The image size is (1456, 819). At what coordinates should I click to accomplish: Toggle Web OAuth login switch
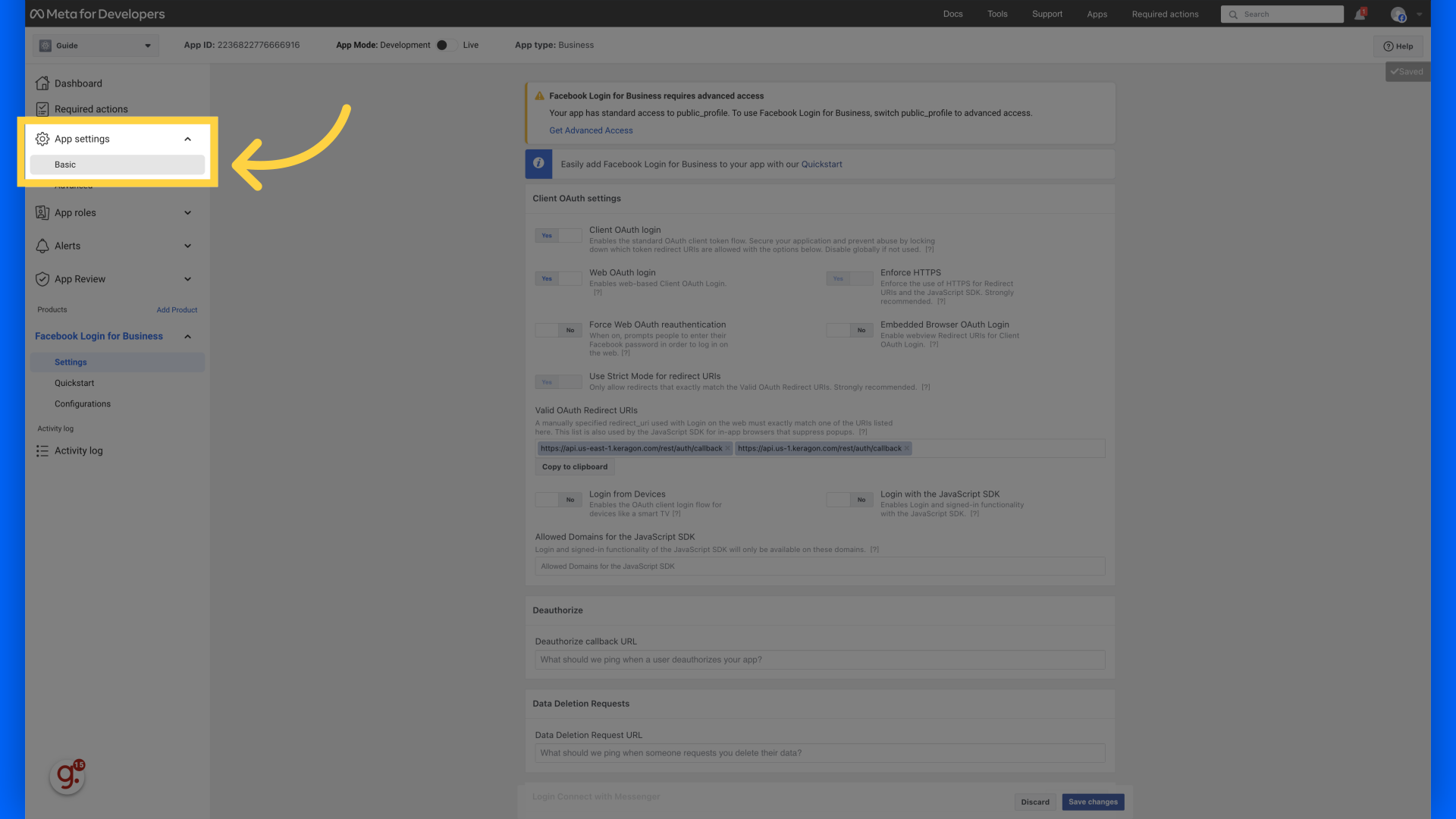pyautogui.click(x=558, y=279)
